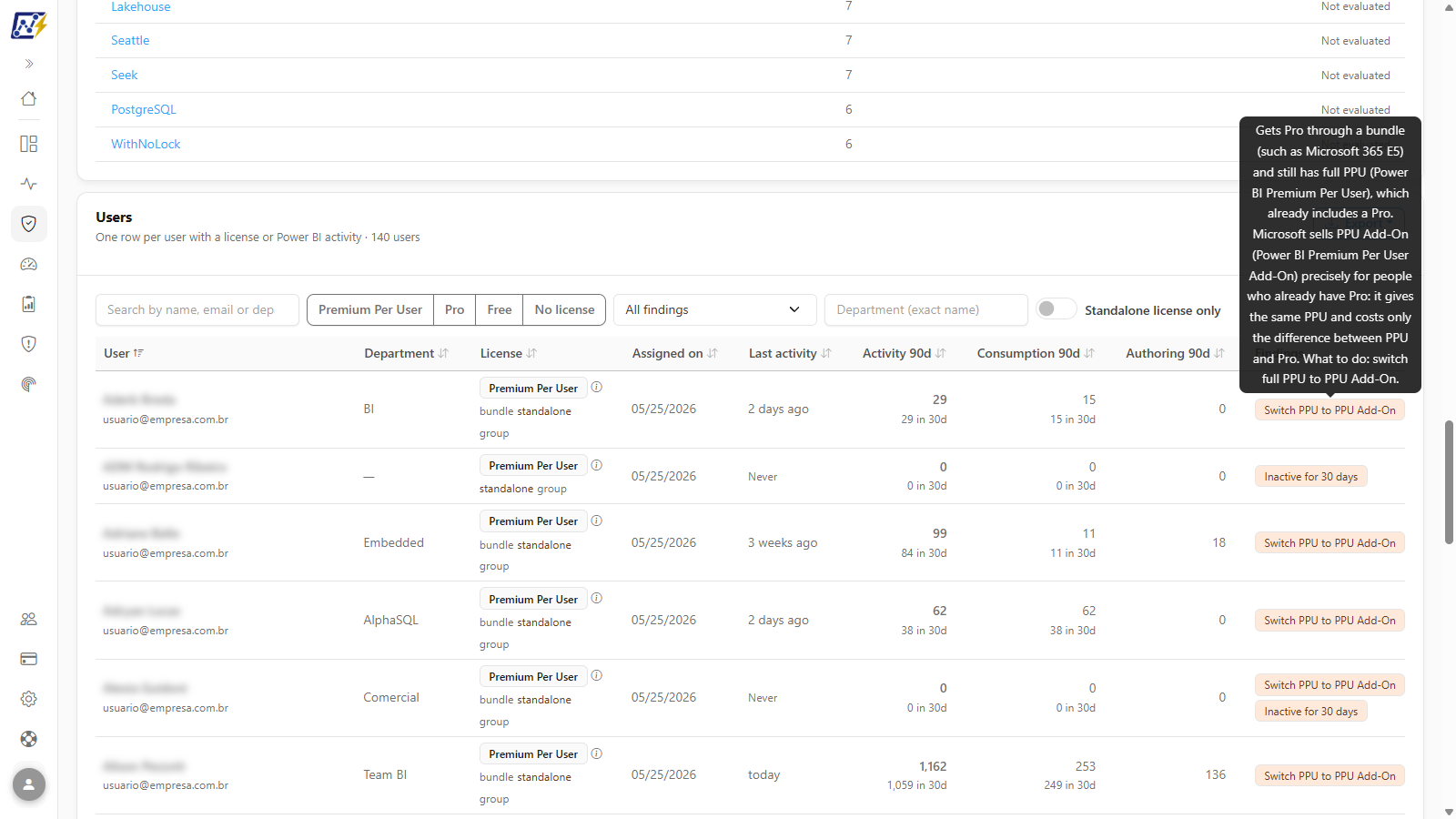Viewport: 1456px width, 819px height.
Task: Focus the Department exact name field
Action: click(926, 309)
